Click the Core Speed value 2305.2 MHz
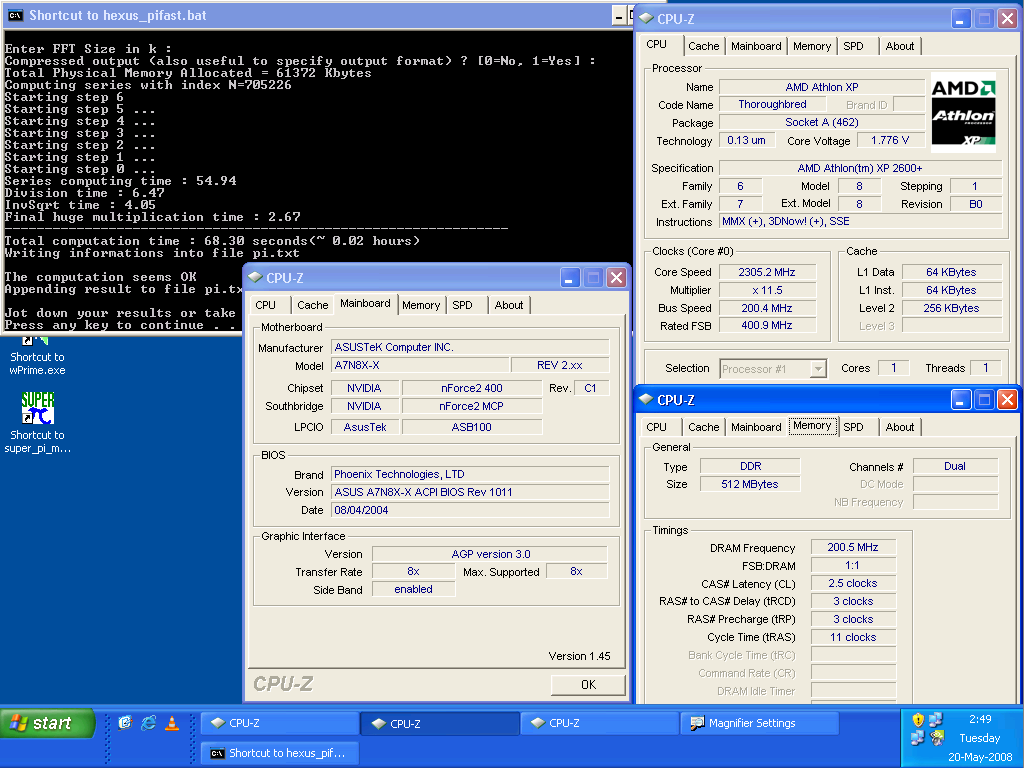Screen dimensions: 1024x768 point(767,272)
